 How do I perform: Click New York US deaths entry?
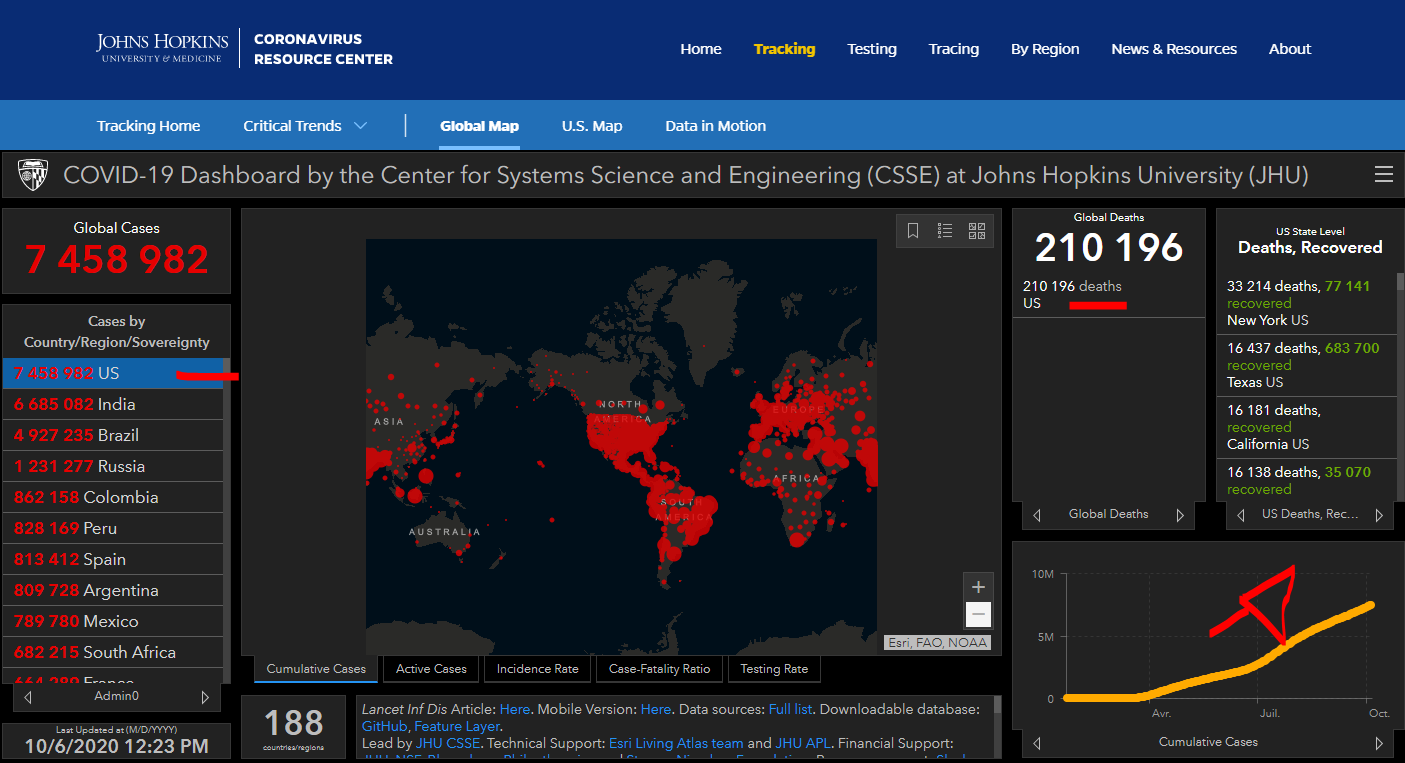click(x=1307, y=303)
